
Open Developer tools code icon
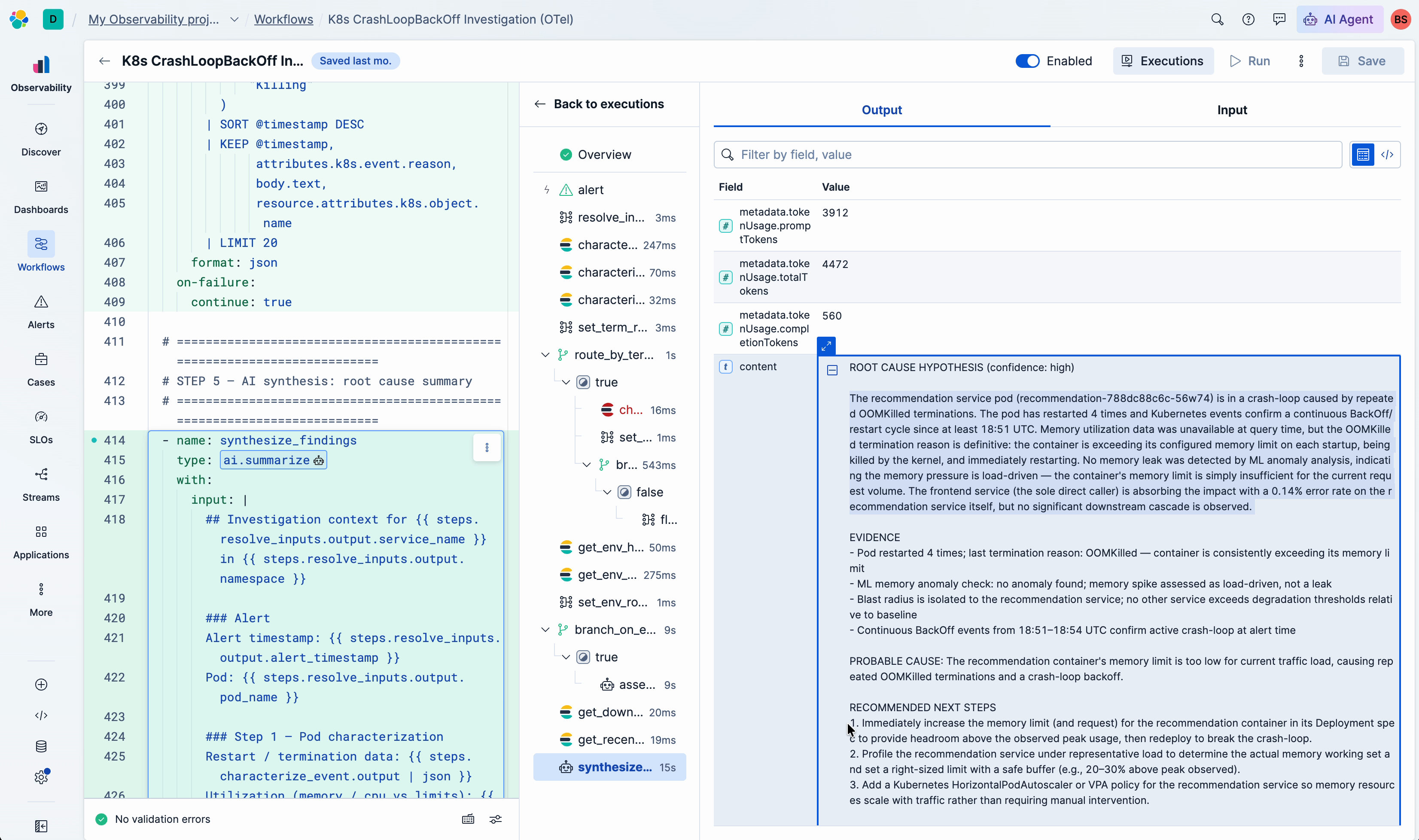(41, 715)
